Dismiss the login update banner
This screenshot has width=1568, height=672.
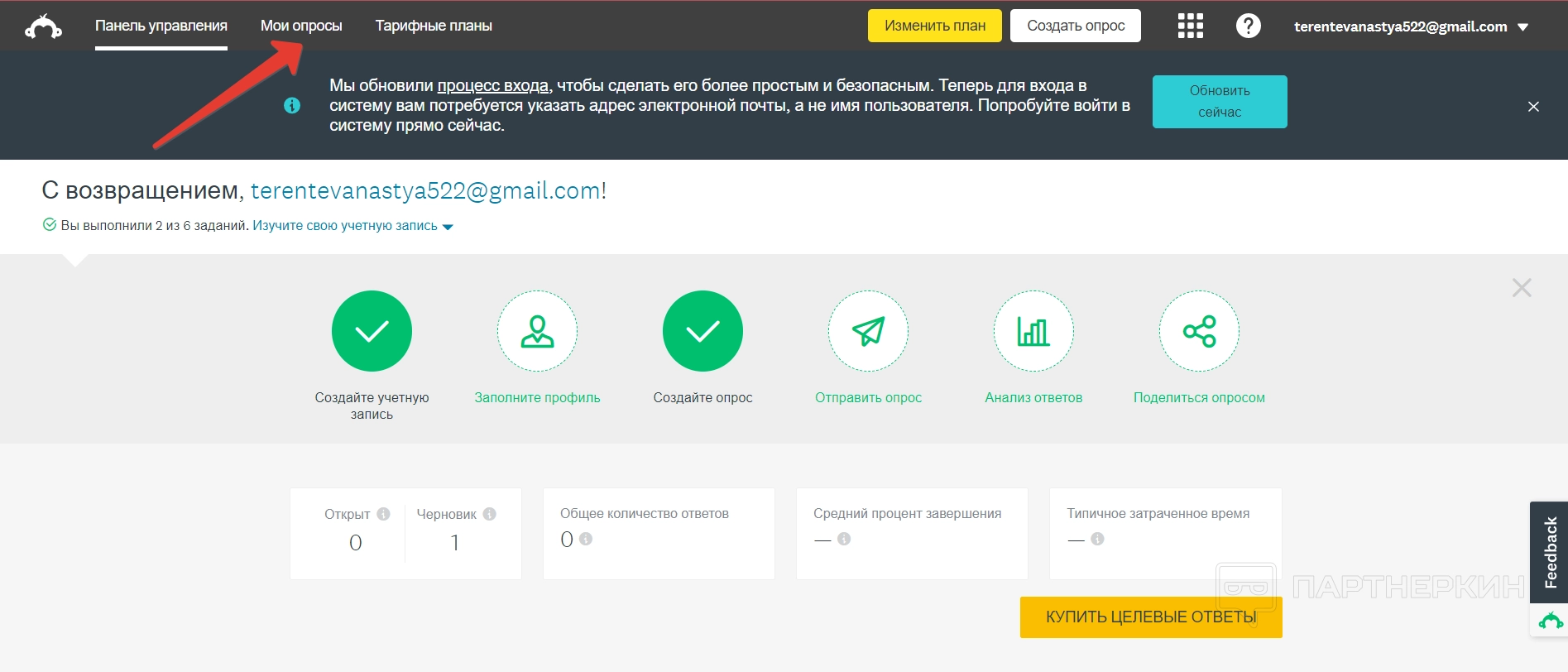tap(1533, 107)
